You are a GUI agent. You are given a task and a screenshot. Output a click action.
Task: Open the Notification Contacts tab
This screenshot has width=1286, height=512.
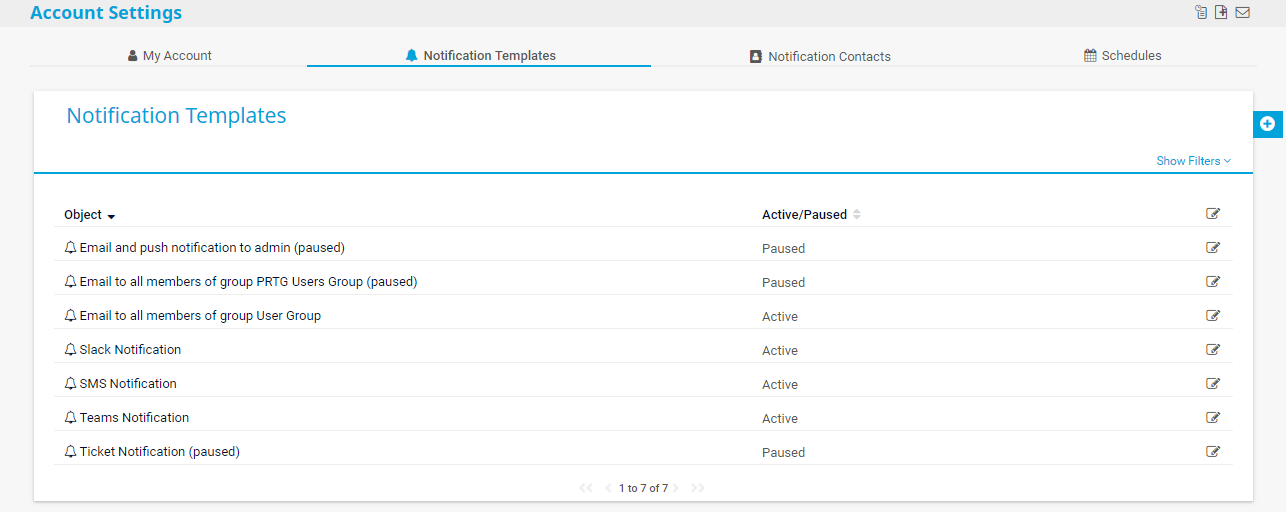click(x=820, y=57)
